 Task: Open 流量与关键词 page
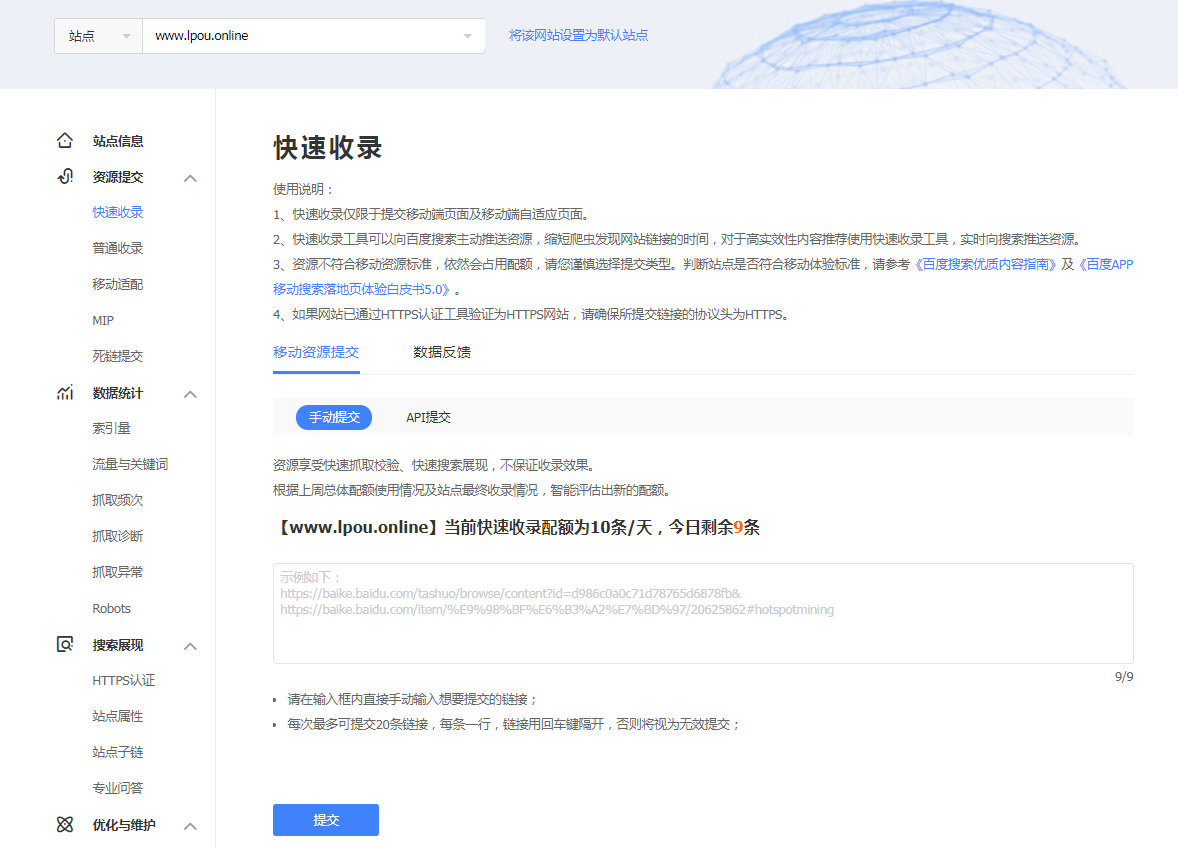click(130, 464)
